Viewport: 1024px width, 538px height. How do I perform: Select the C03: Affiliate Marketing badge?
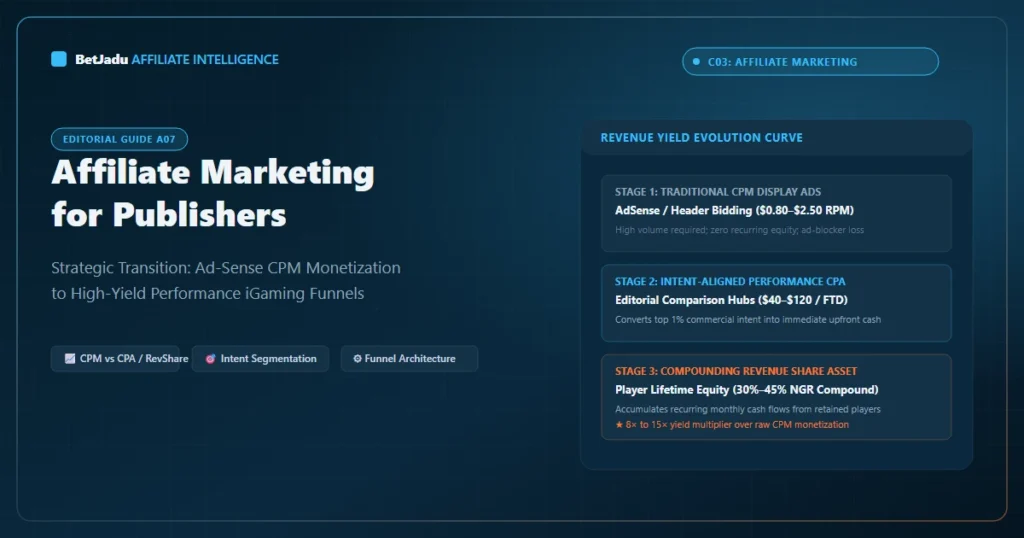[810, 61]
